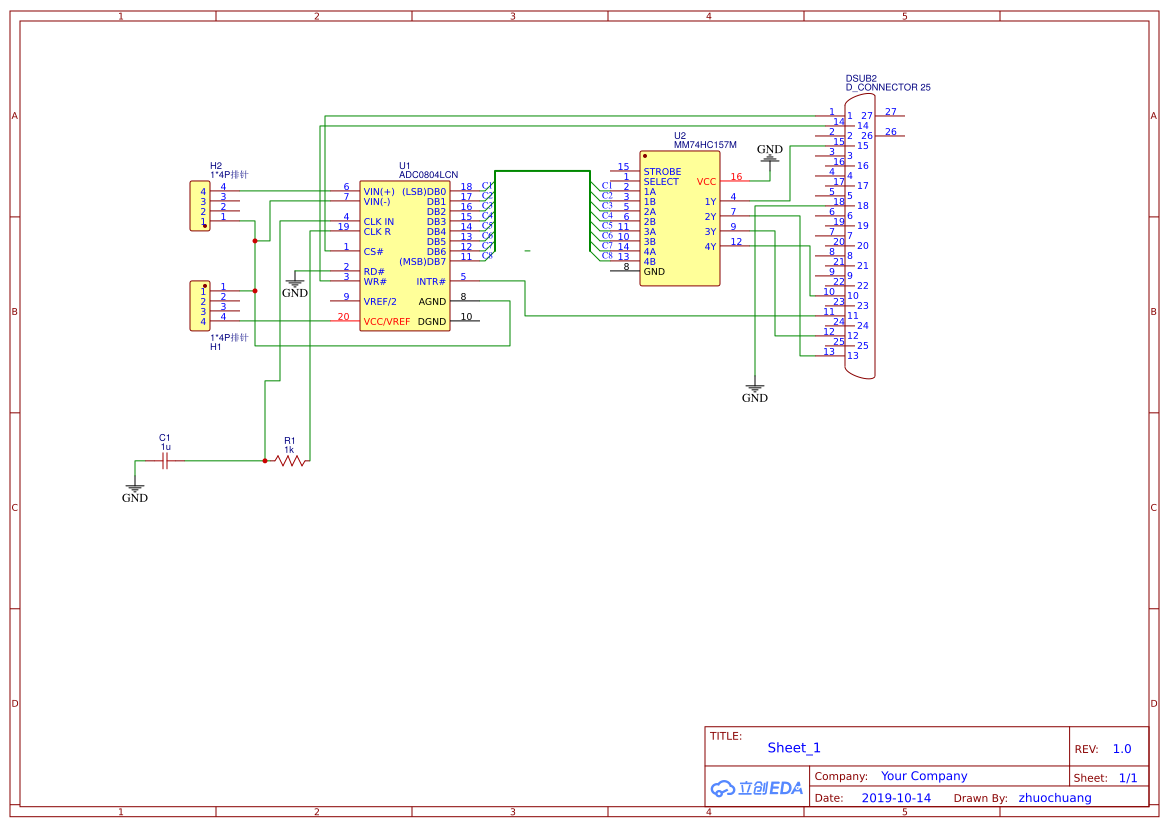Select the U2 MM74HC157M chip body
Screen dimensions: 1169x827
pos(680,220)
